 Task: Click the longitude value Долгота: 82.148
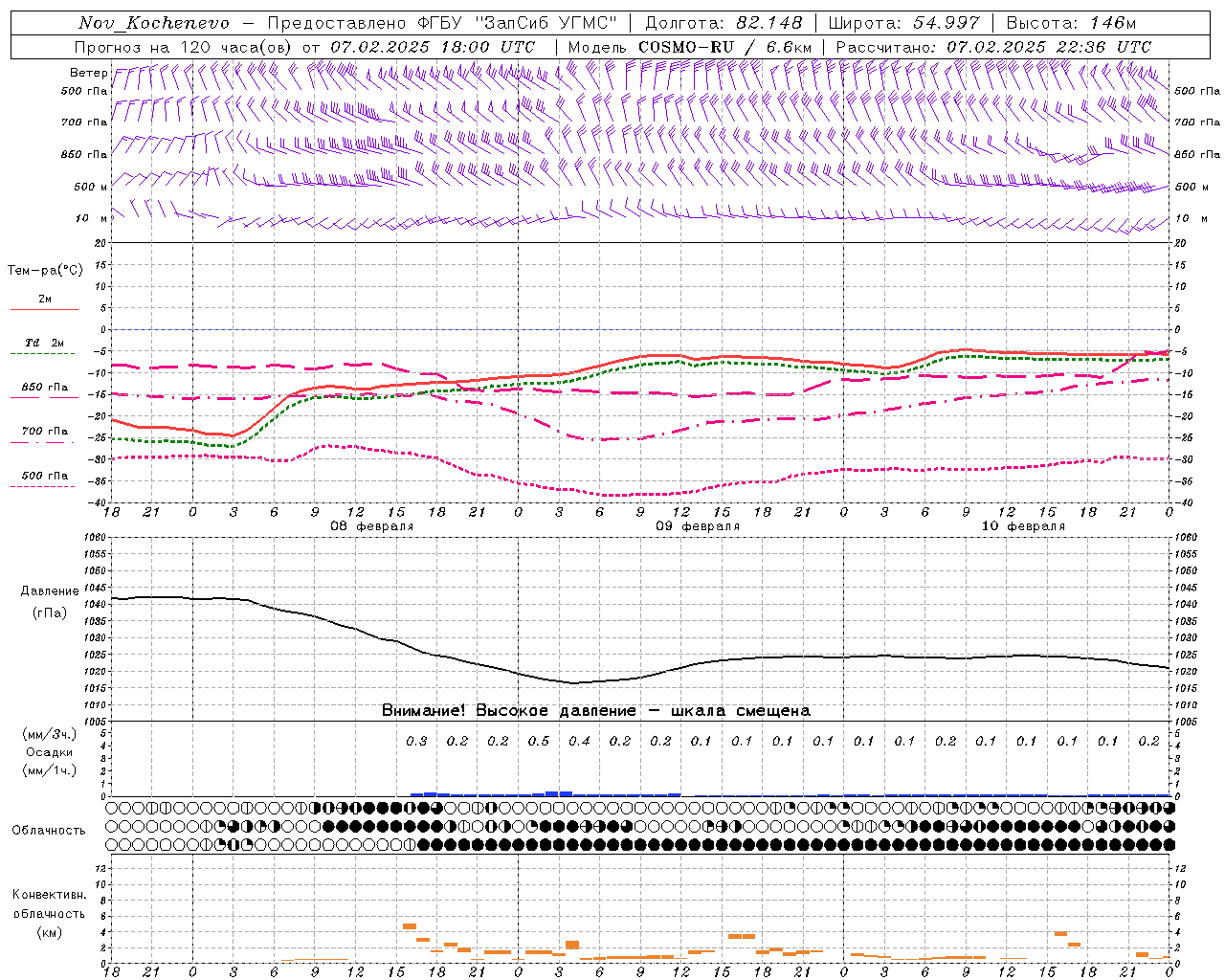click(x=724, y=23)
